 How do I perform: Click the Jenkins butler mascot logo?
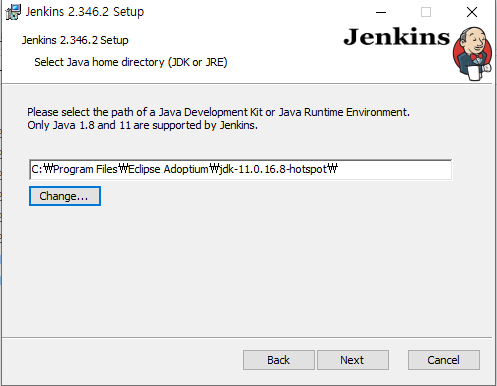pos(472,54)
